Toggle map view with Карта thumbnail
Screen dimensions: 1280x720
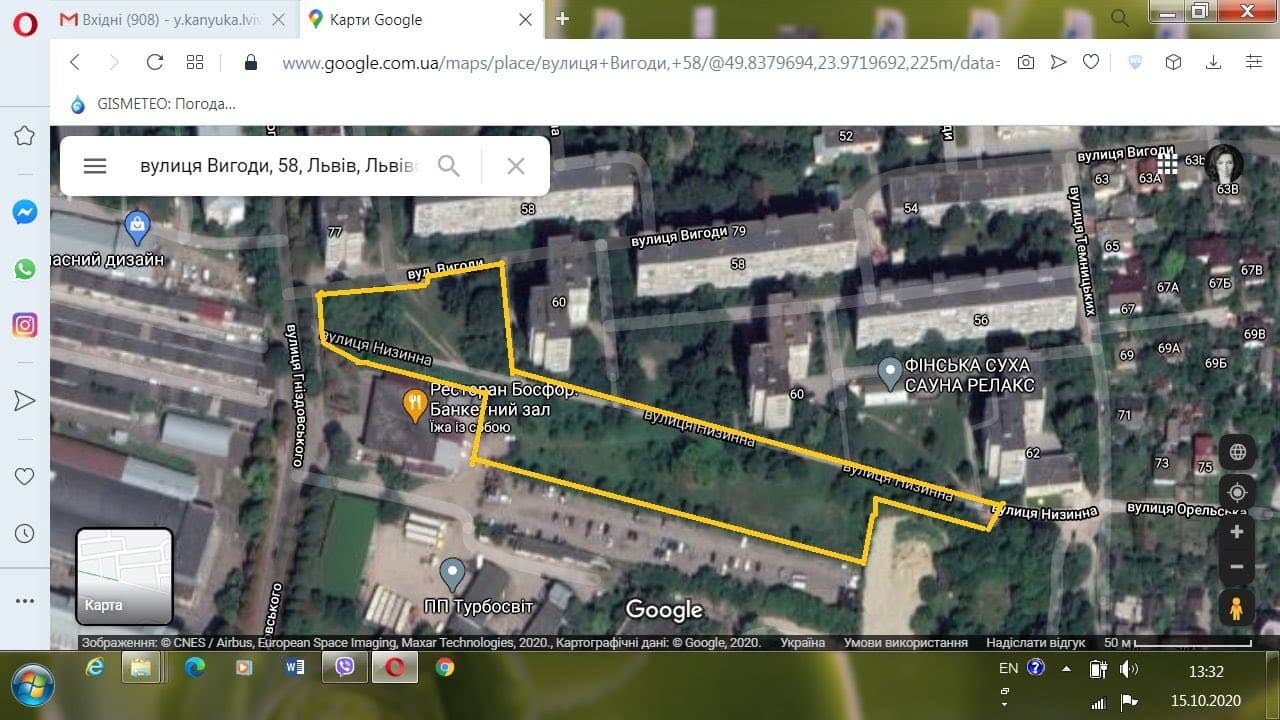click(x=125, y=575)
